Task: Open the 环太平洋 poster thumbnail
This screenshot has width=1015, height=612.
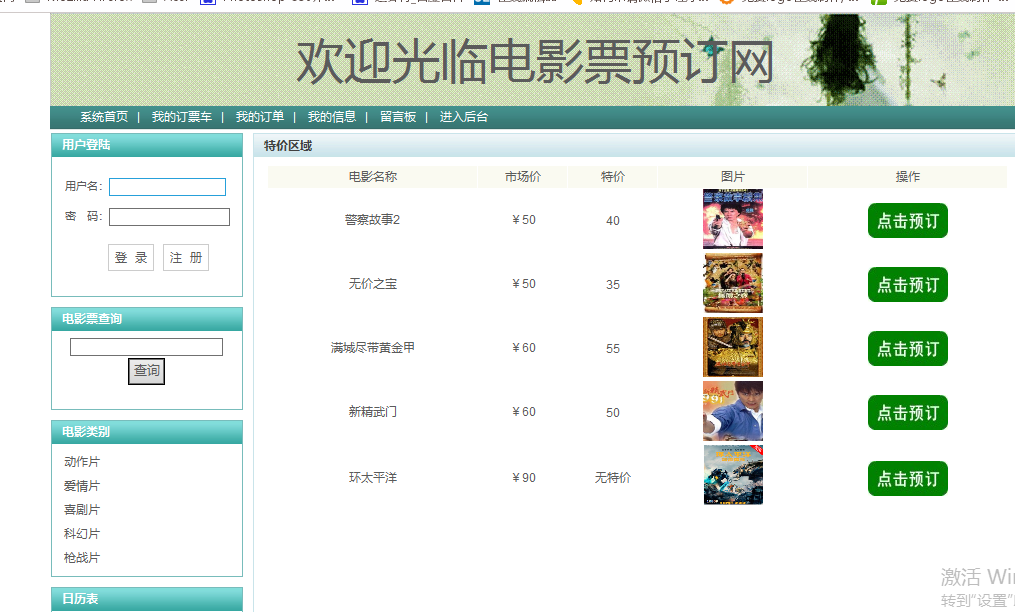Action: [733, 475]
